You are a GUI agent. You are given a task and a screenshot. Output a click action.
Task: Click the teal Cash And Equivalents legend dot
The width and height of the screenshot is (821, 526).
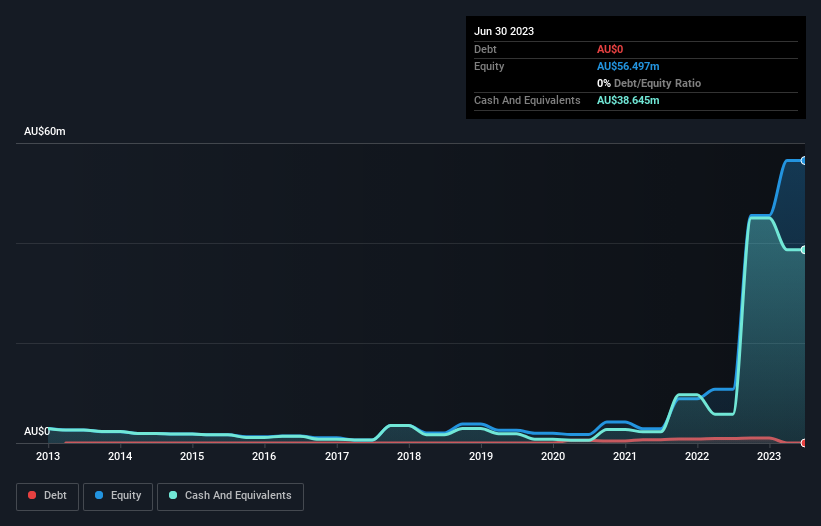coord(173,495)
